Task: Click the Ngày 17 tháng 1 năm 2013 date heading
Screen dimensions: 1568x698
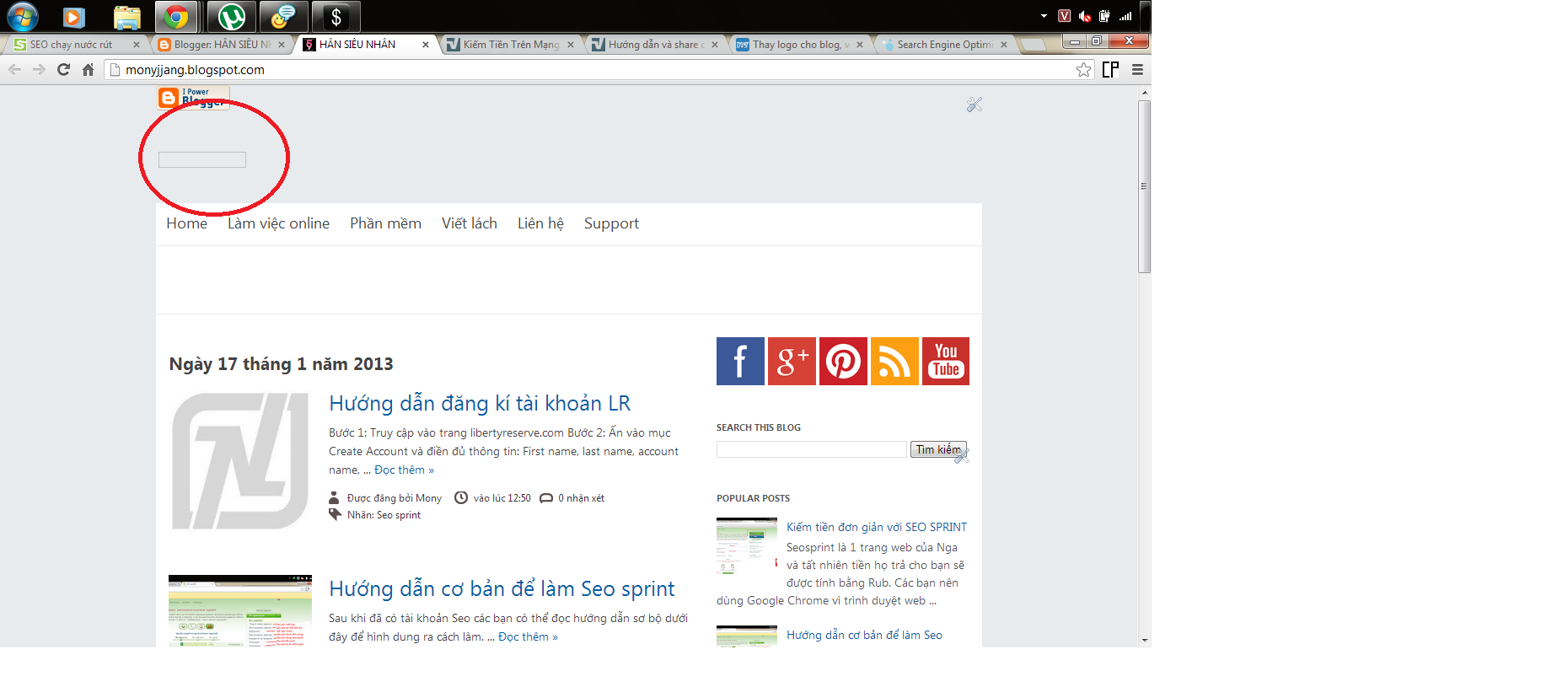Action: click(x=281, y=364)
